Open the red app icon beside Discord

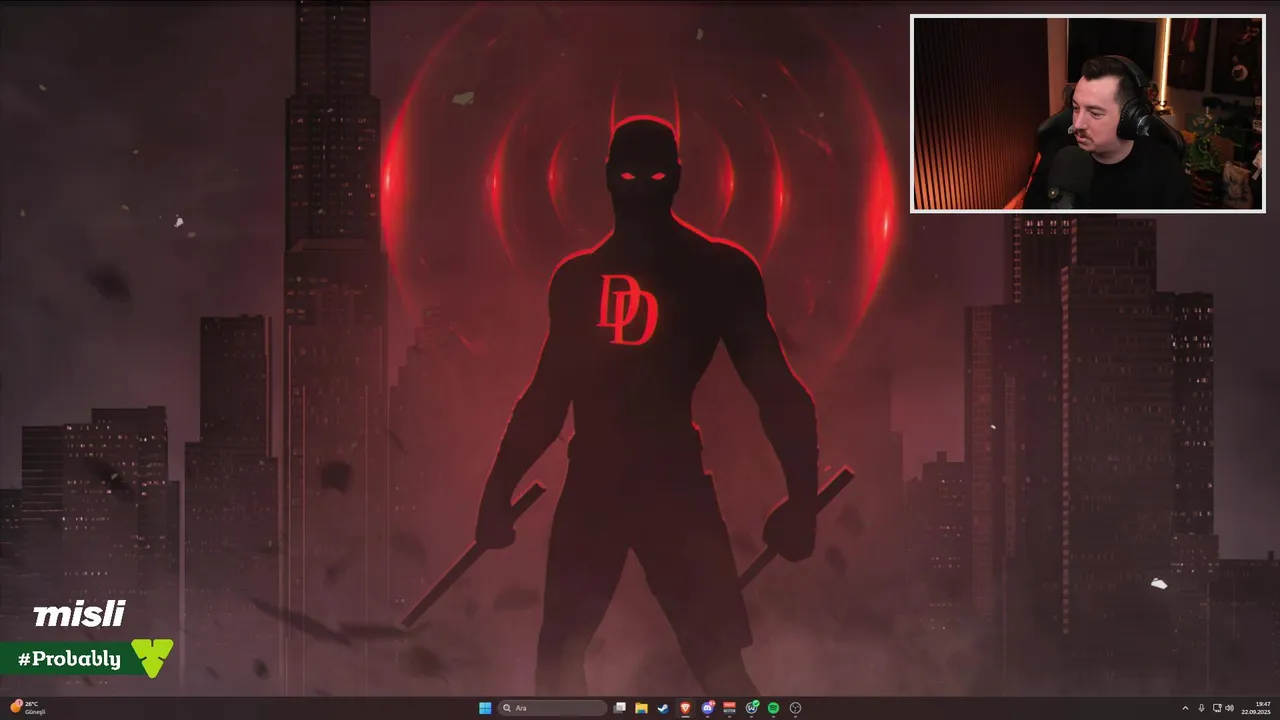[729, 708]
